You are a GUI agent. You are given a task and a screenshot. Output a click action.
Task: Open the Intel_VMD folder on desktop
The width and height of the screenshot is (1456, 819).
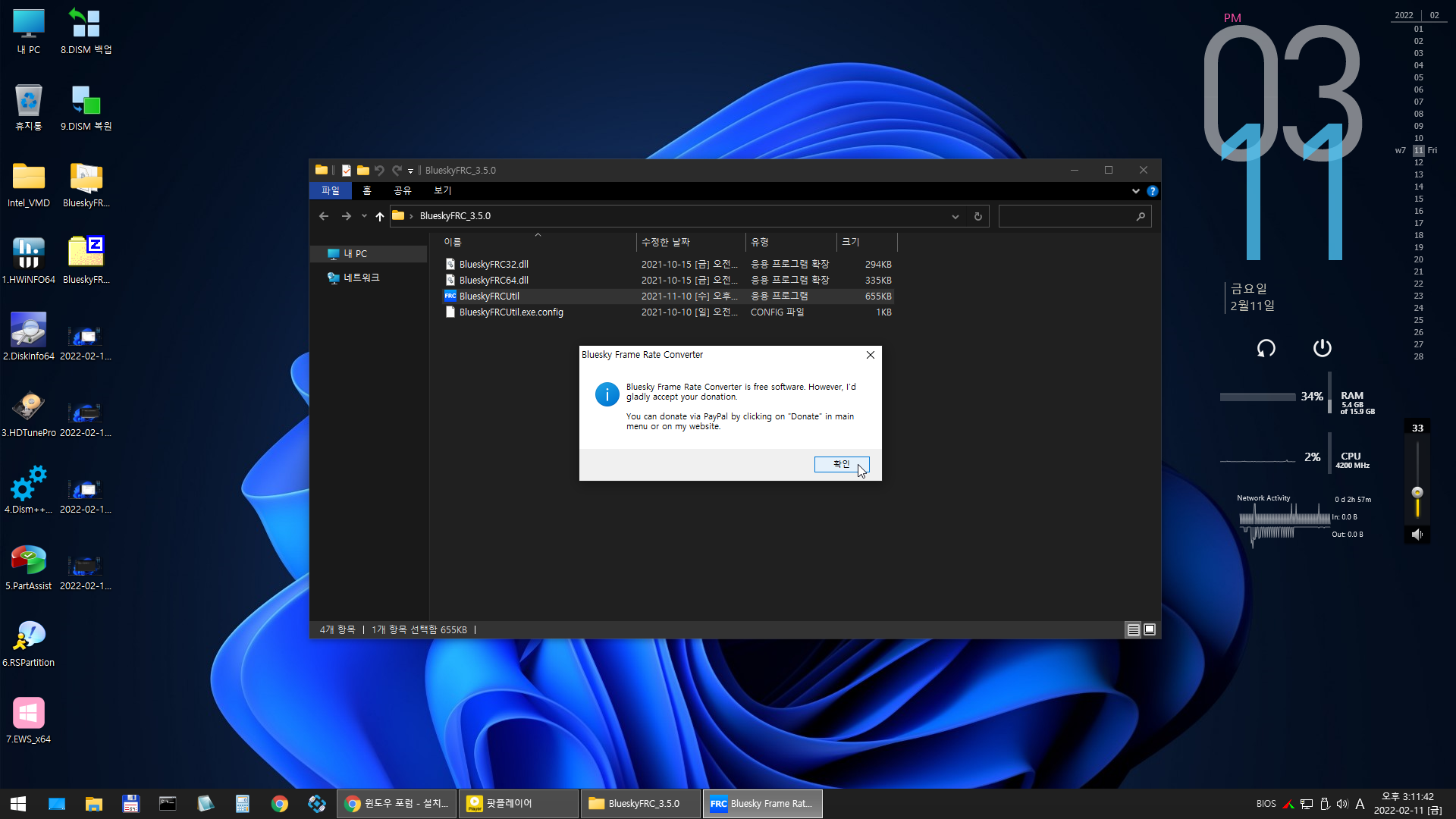[x=29, y=185]
